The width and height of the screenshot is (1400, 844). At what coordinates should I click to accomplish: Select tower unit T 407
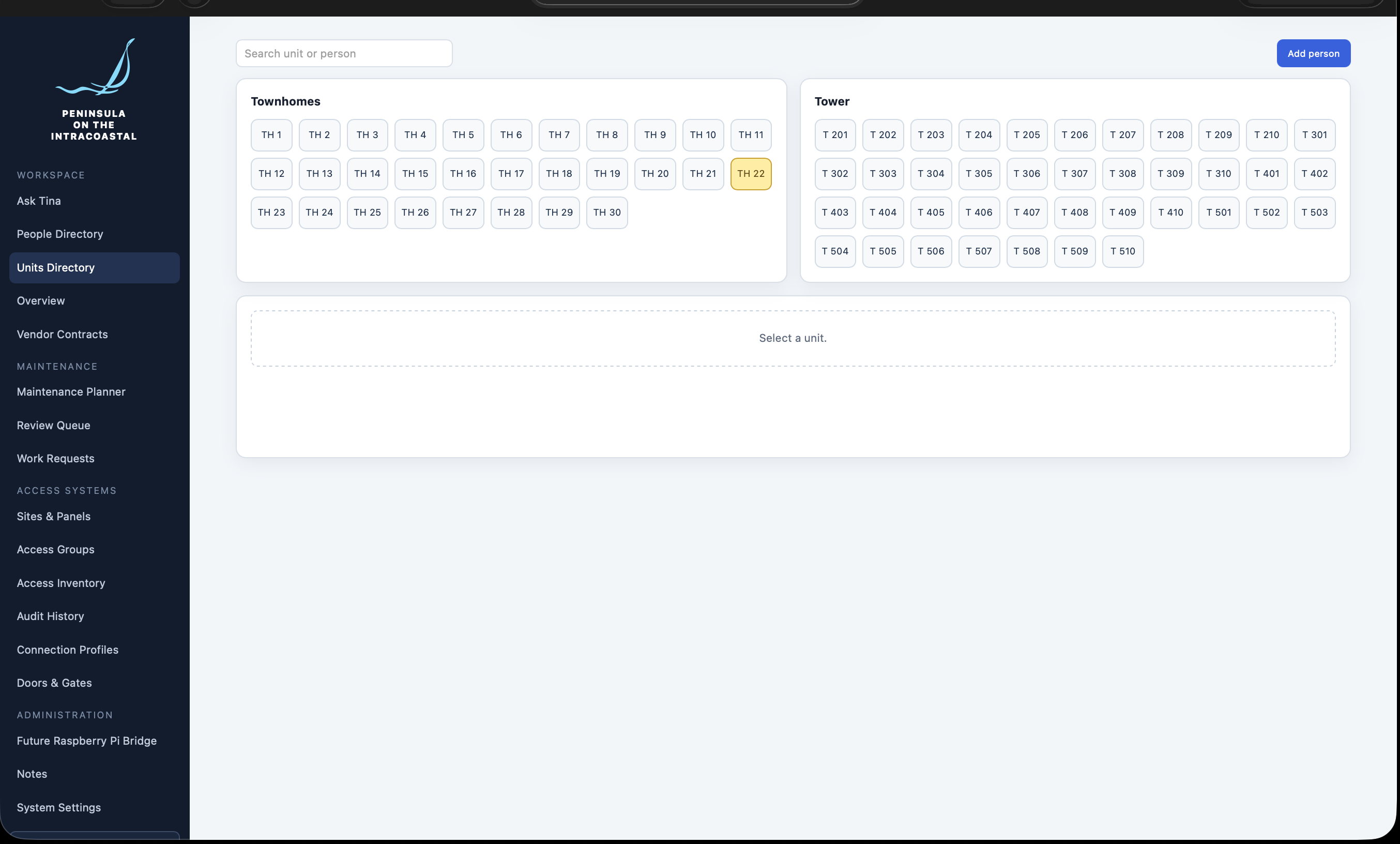1027,212
